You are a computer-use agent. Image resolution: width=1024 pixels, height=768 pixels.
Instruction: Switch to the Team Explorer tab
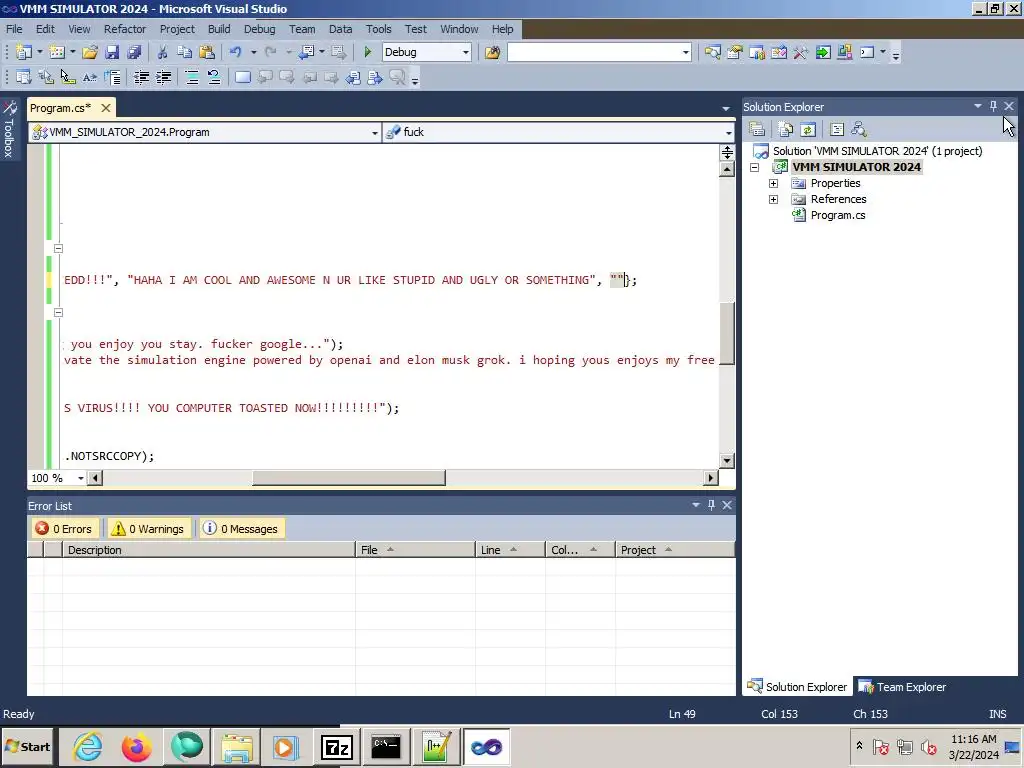click(x=903, y=687)
